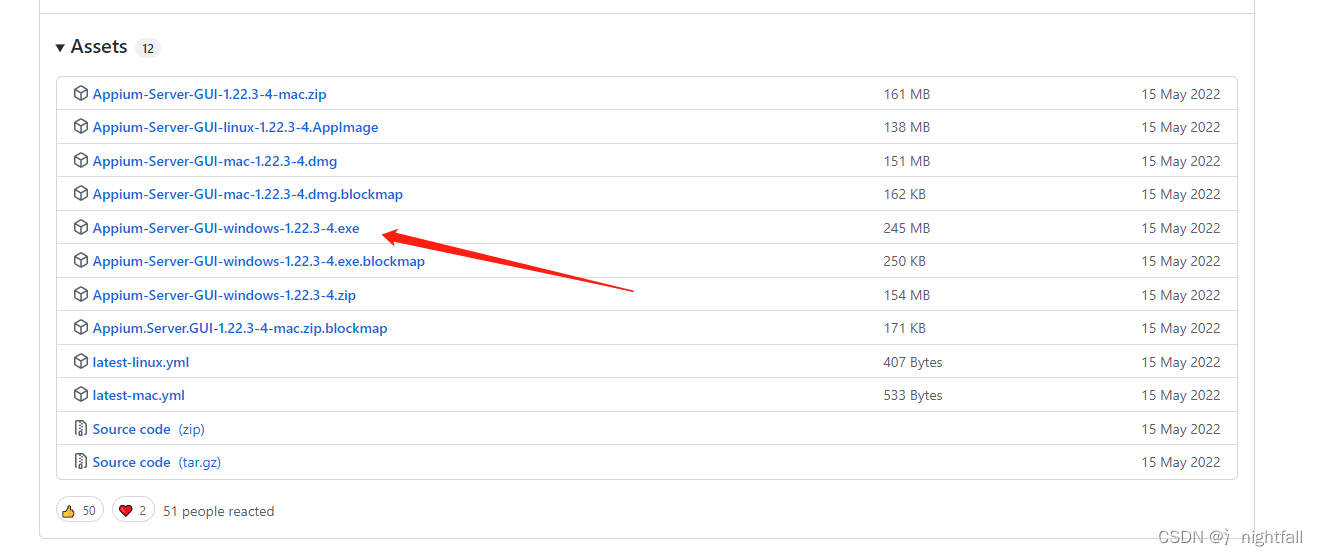Click the 138 MB size of linux AppImage
The image size is (1317, 556).
[907, 127]
